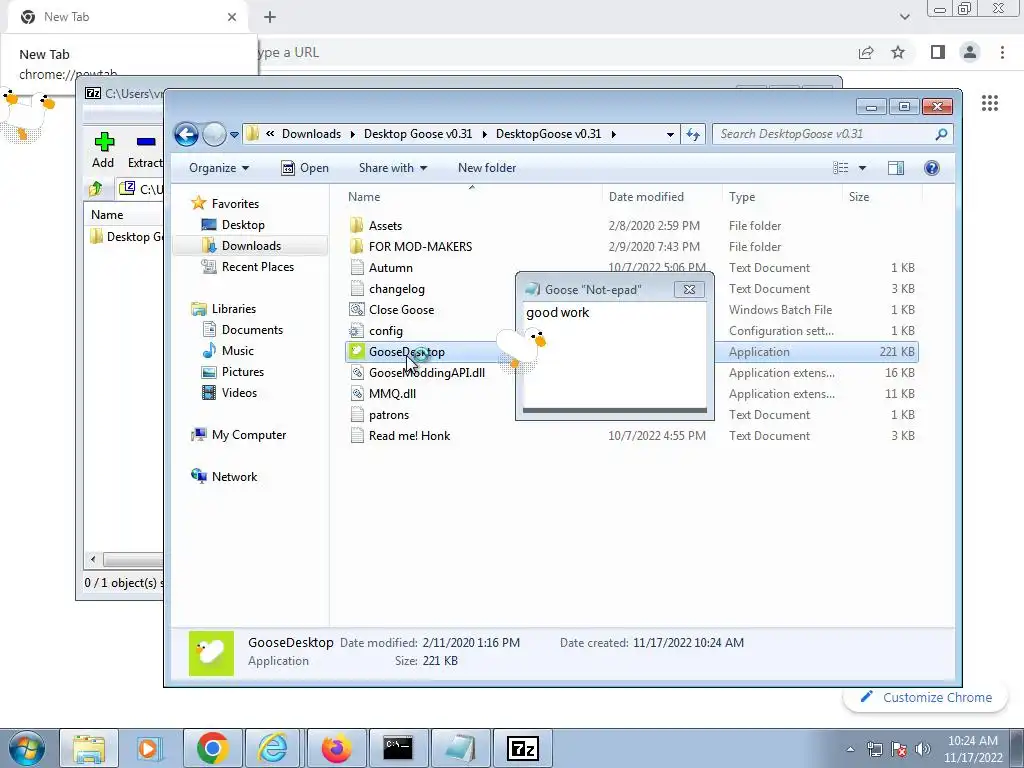Click Customize Chrome button
1024x768 pixels.
click(926, 697)
